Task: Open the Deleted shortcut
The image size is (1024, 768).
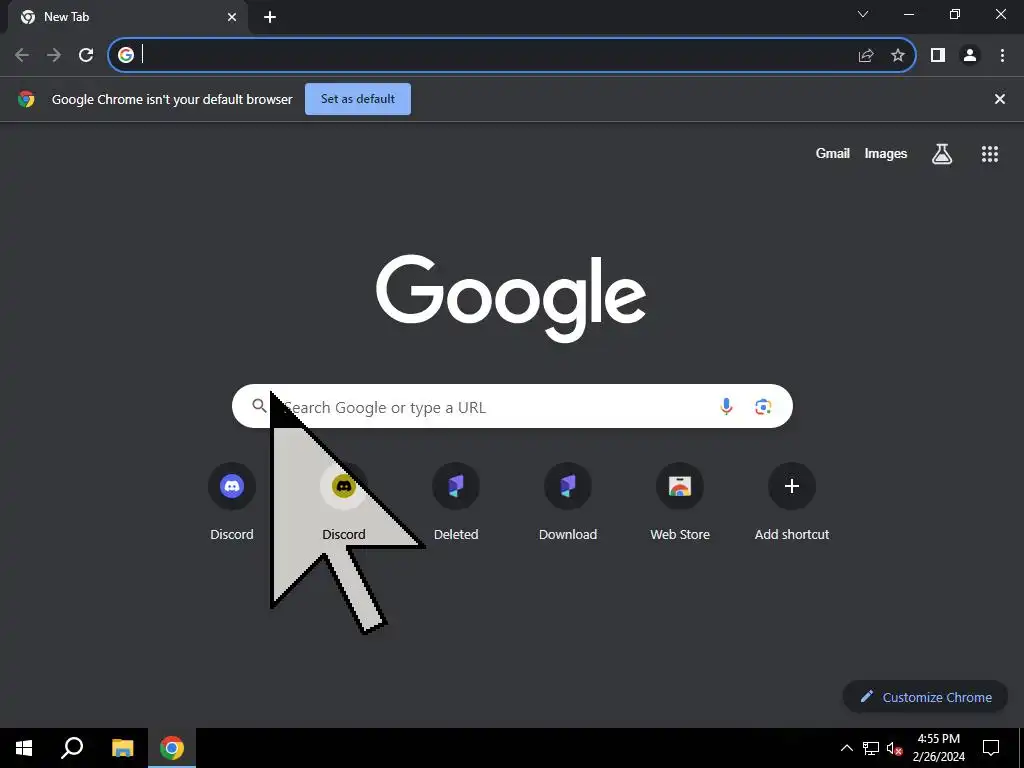Action: (x=456, y=502)
